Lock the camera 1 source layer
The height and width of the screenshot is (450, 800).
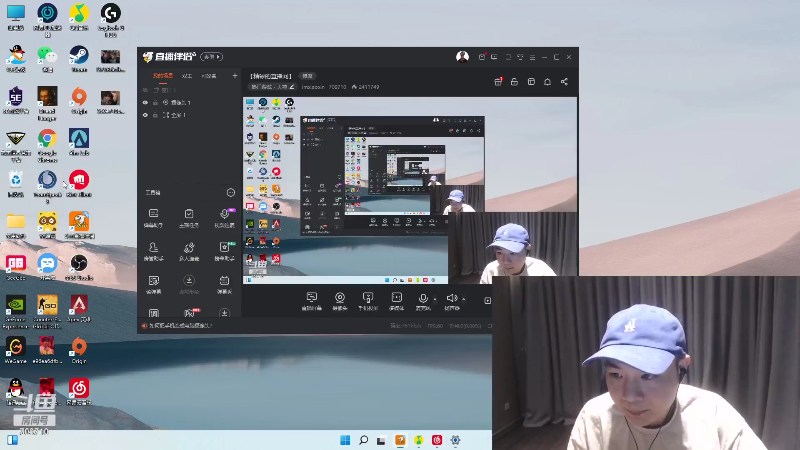click(156, 103)
